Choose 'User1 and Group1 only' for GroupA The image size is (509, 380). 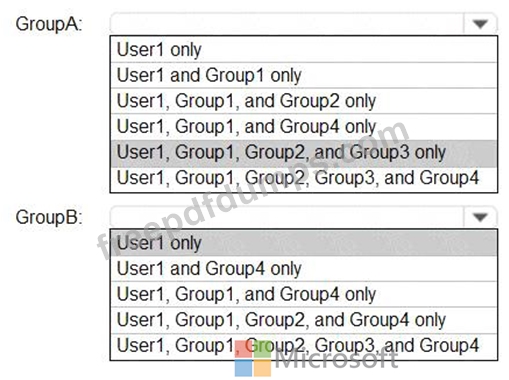pyautogui.click(x=304, y=75)
